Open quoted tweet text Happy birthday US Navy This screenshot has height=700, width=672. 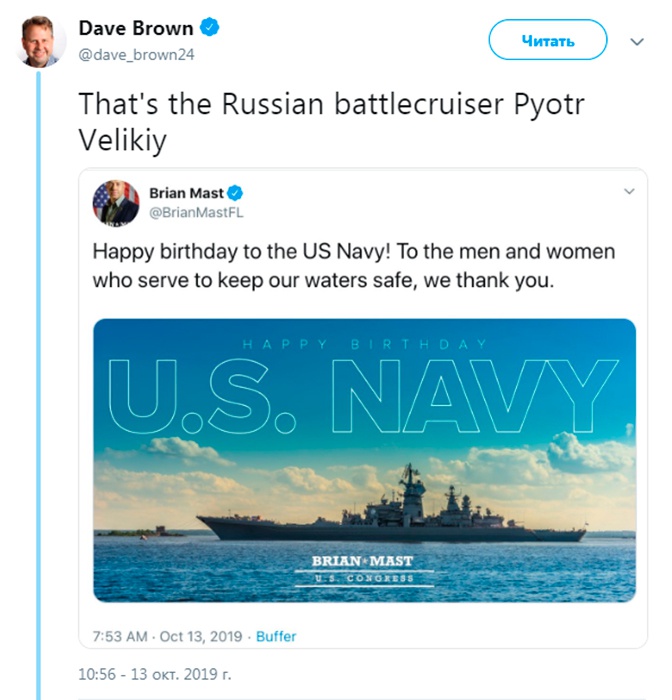point(354,266)
